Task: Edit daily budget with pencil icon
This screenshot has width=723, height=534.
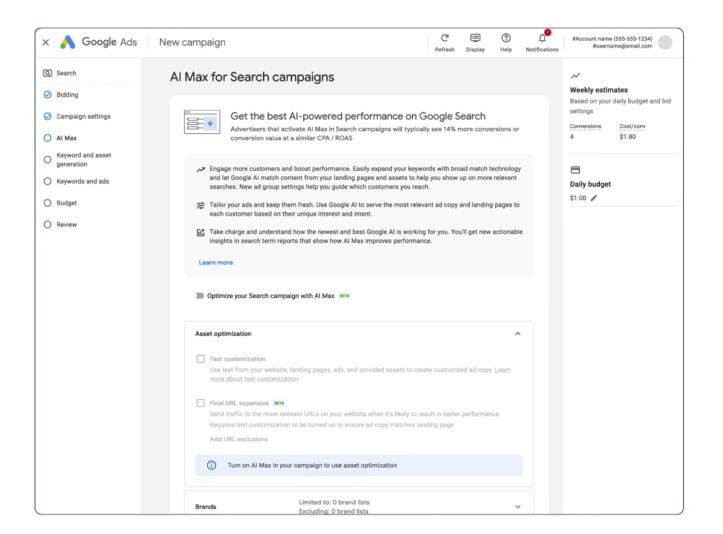Action: [x=594, y=198]
